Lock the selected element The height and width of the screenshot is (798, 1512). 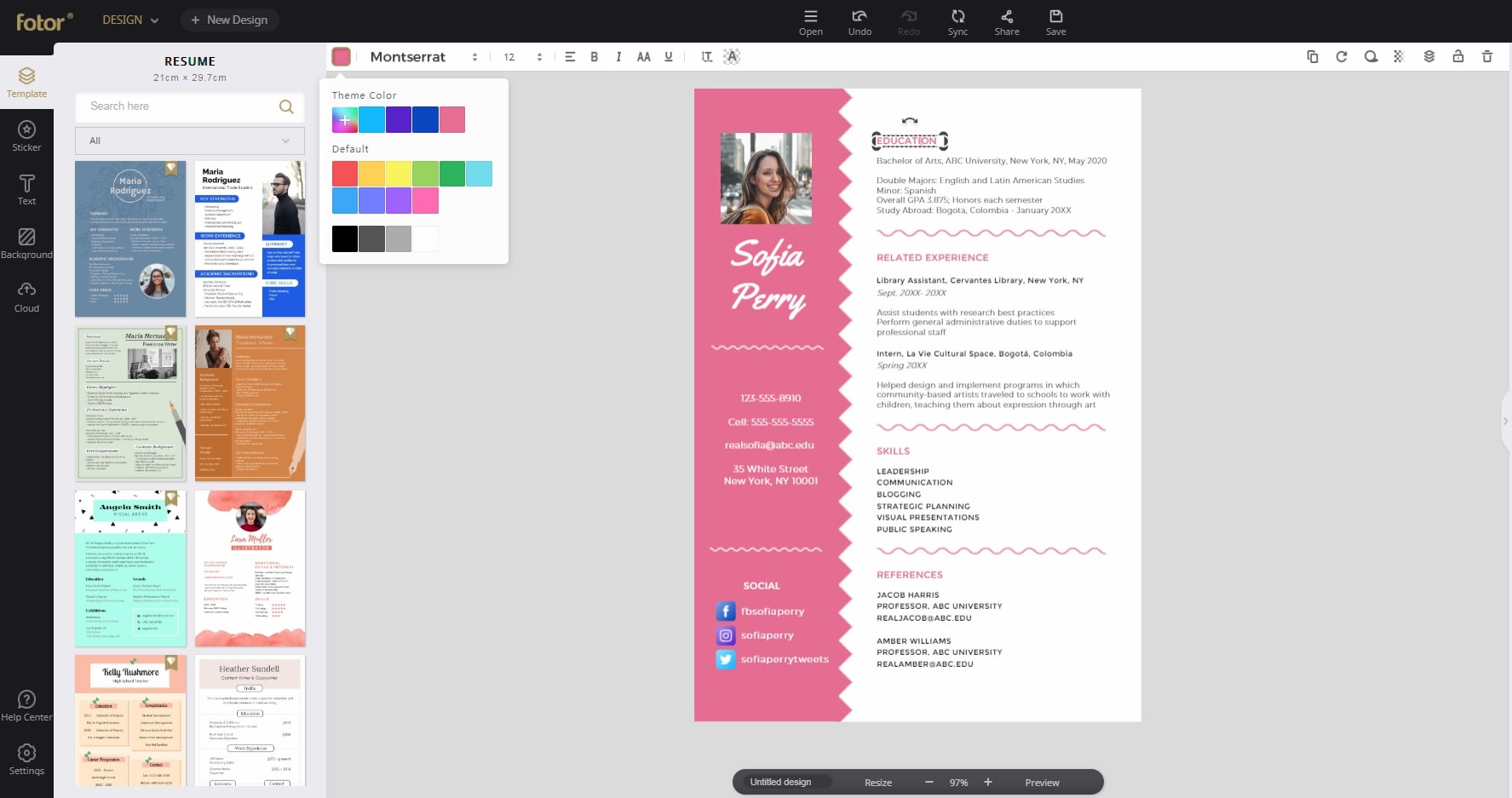(x=1458, y=56)
